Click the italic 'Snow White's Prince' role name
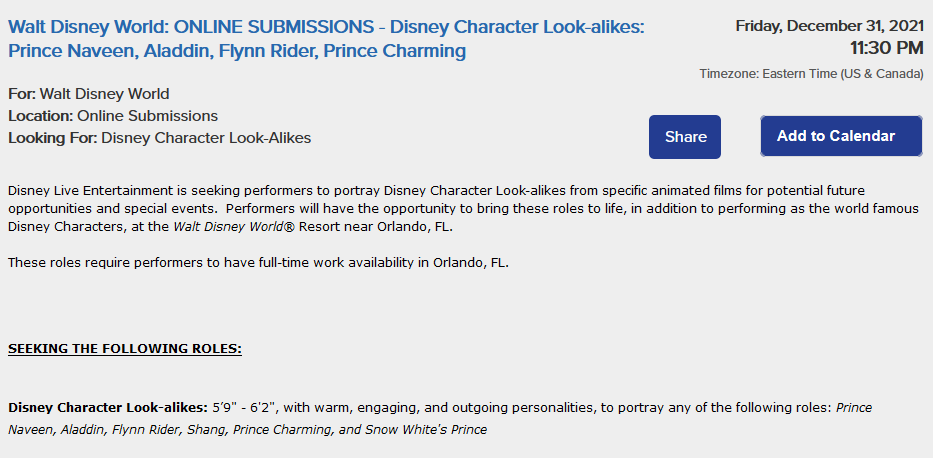 [424, 429]
